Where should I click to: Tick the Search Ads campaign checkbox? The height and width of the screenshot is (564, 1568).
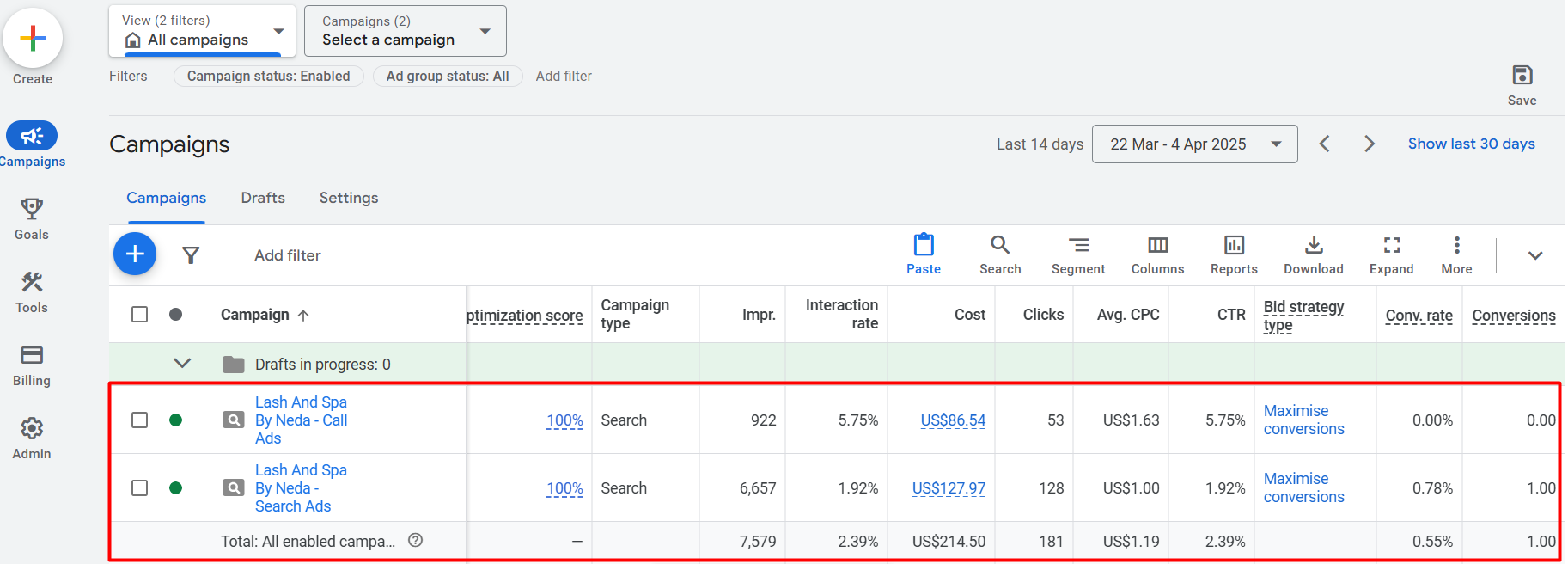click(139, 488)
